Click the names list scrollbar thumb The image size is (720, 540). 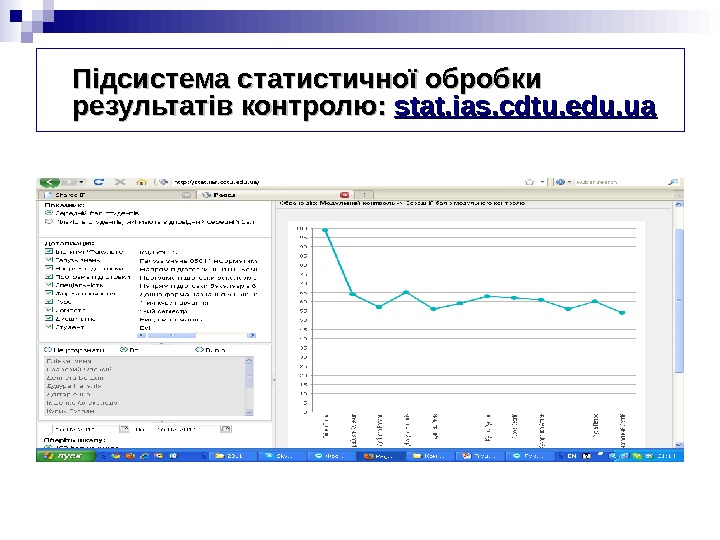click(x=249, y=377)
